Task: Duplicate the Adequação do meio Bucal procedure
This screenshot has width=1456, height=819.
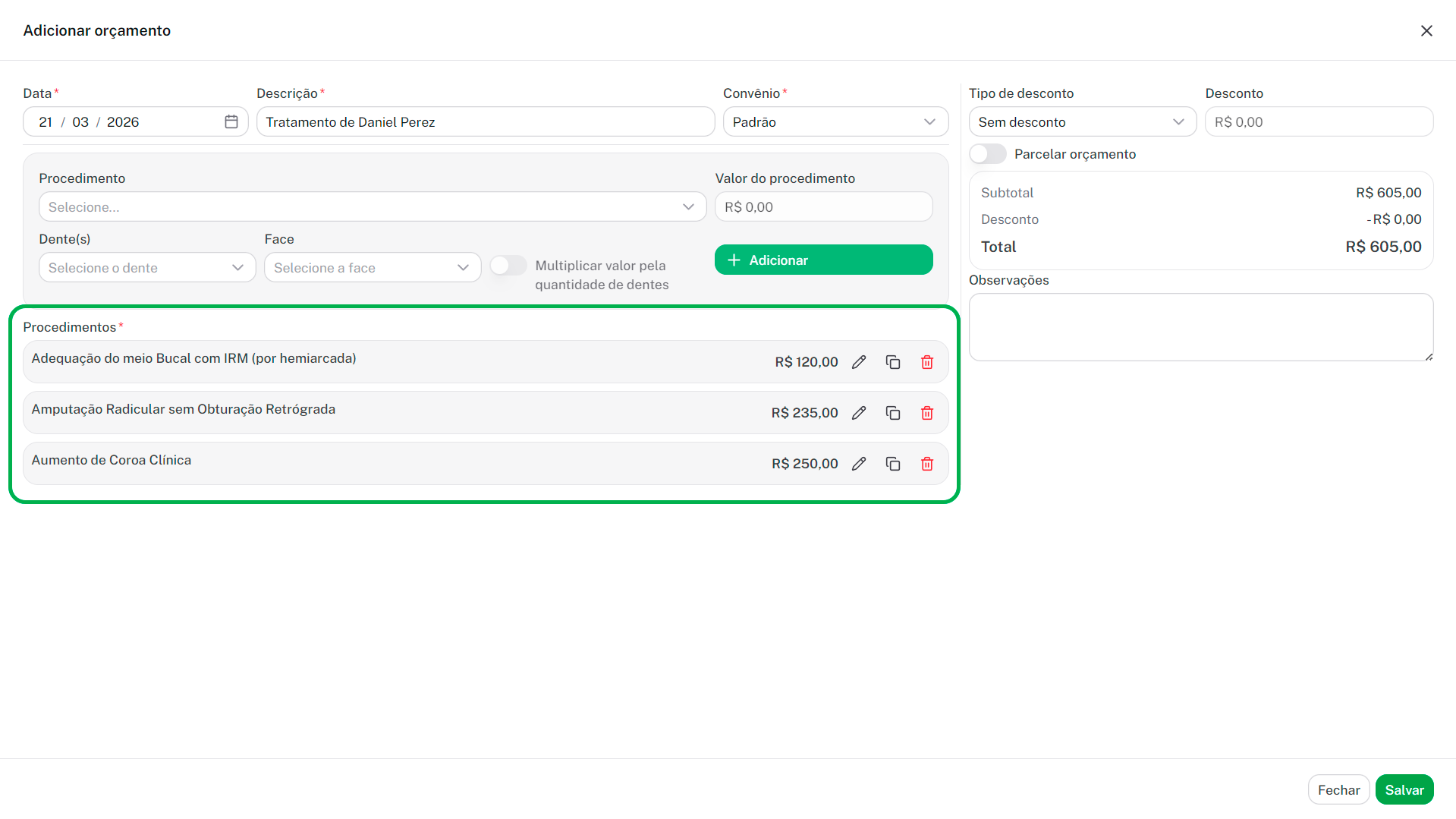Action: 892,362
